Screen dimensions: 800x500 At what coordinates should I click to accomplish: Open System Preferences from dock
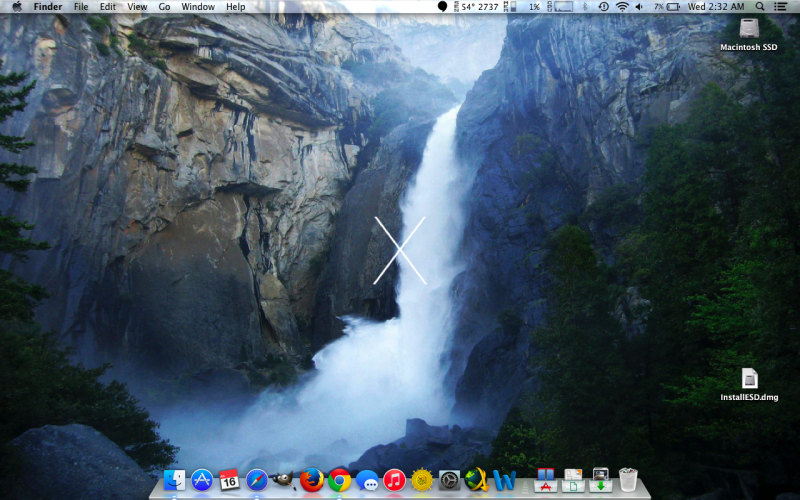coord(449,480)
